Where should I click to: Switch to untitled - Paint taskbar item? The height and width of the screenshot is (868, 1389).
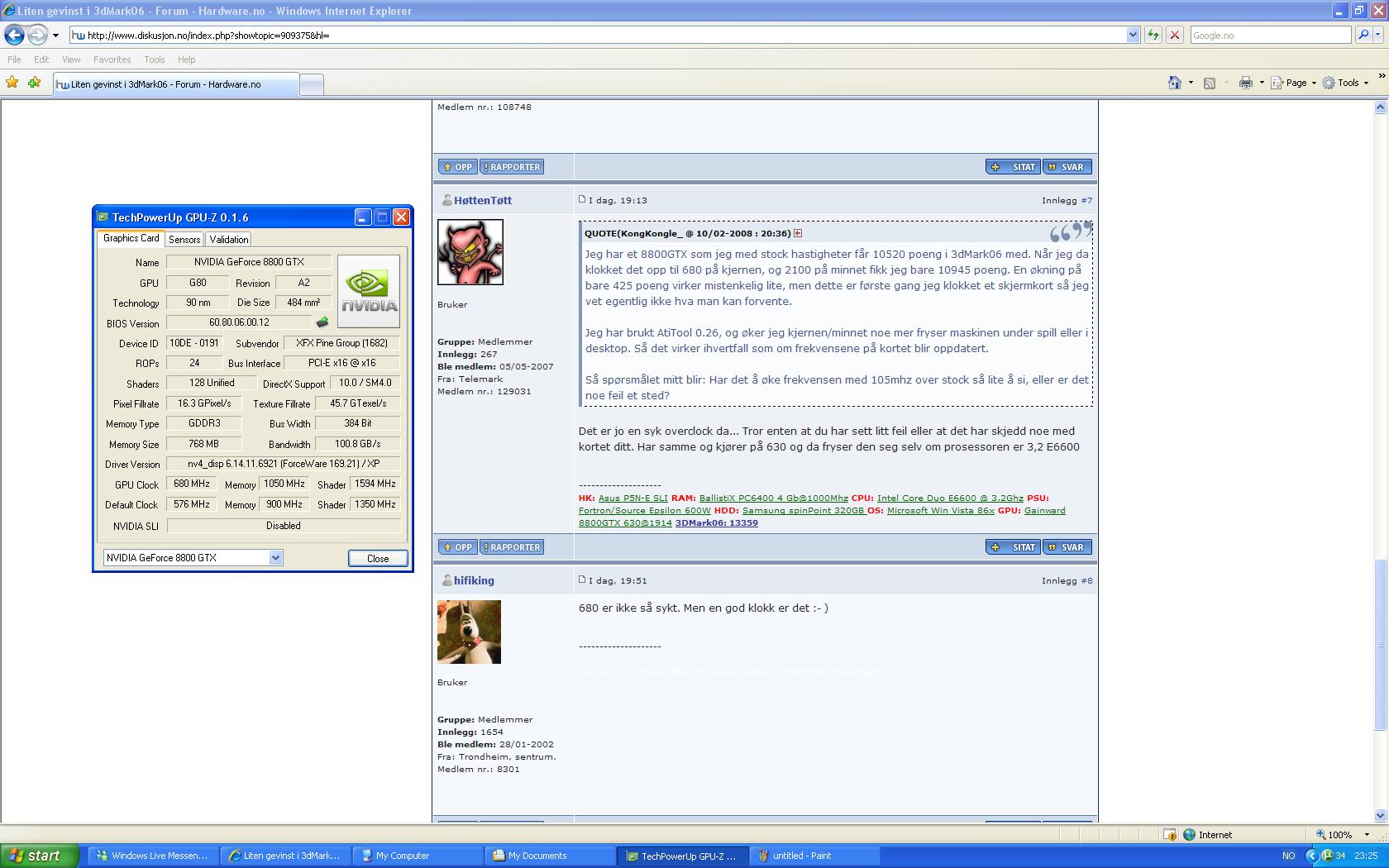814,856
